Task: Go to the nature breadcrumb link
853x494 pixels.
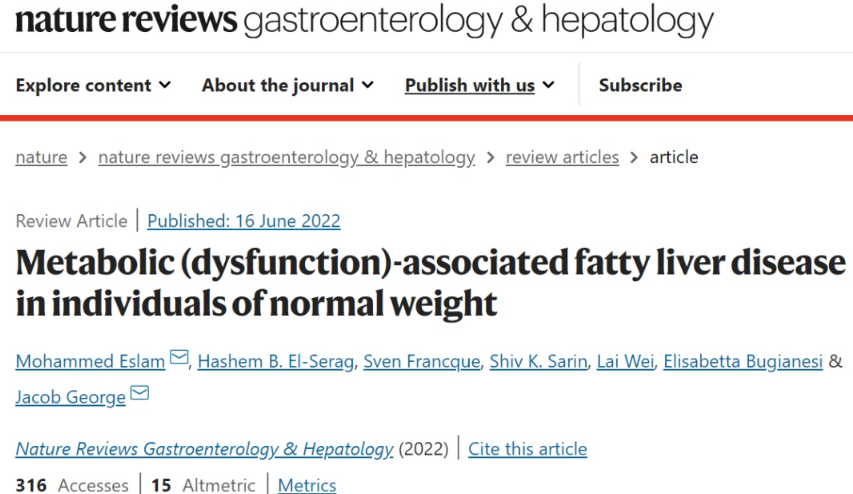Action: 41,157
